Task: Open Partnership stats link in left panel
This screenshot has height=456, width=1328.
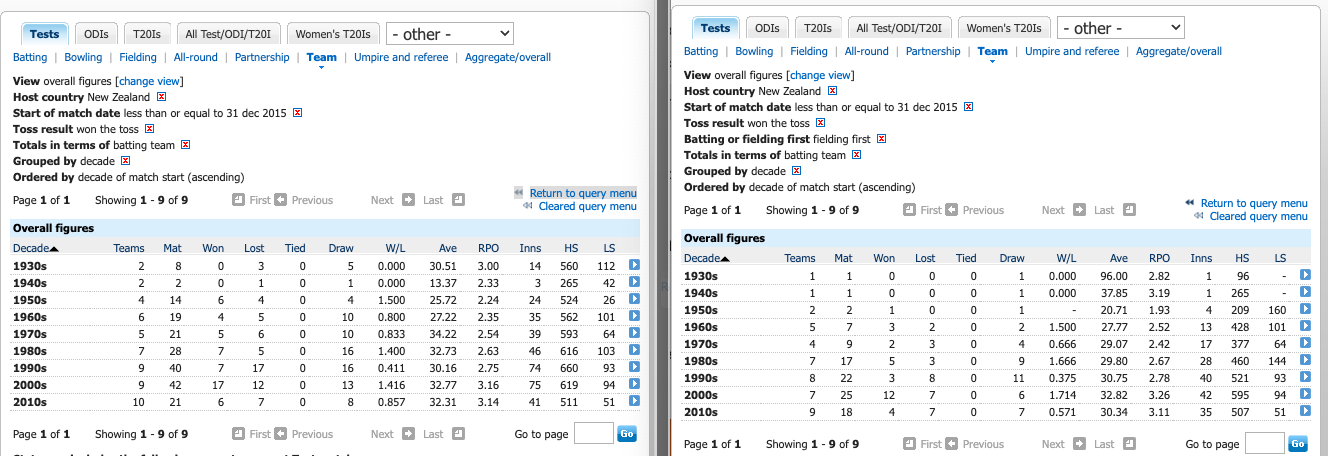Action: click(x=262, y=58)
